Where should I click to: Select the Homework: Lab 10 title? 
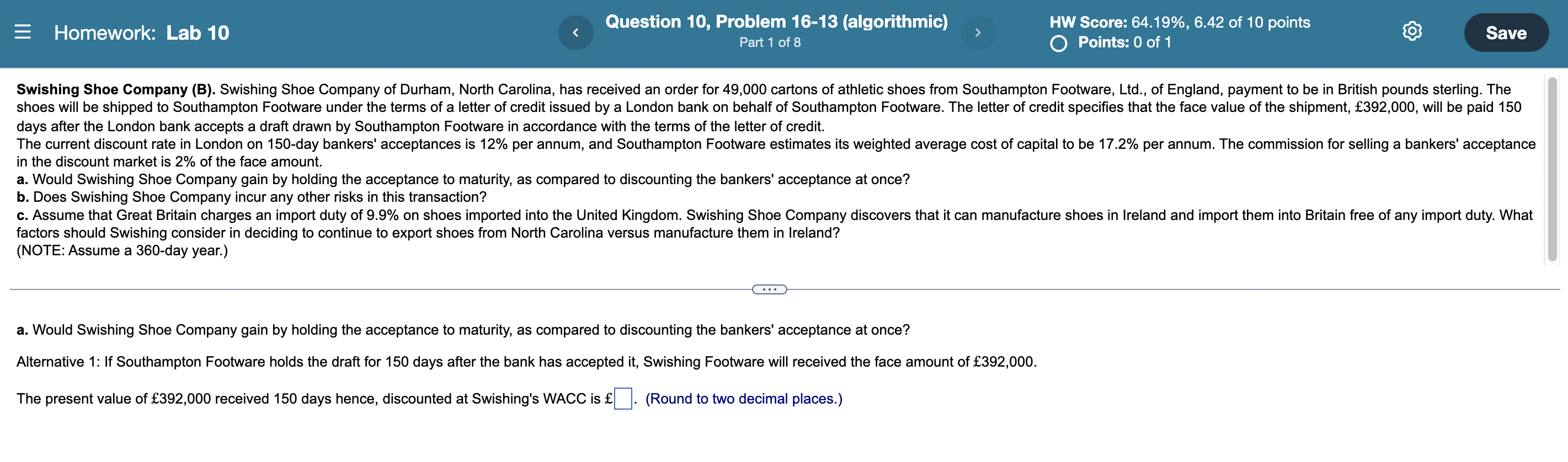pyautogui.click(x=141, y=32)
